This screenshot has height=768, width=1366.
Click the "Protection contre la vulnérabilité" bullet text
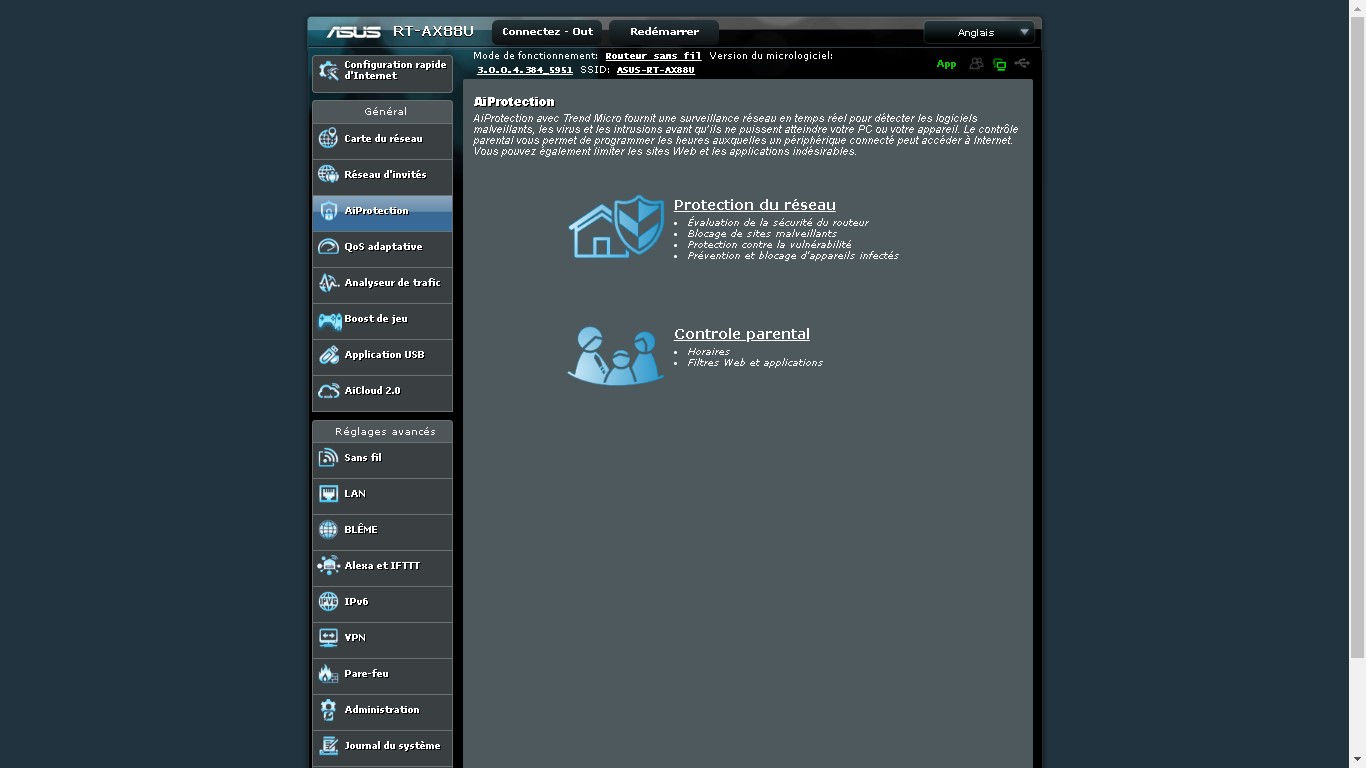coord(769,245)
